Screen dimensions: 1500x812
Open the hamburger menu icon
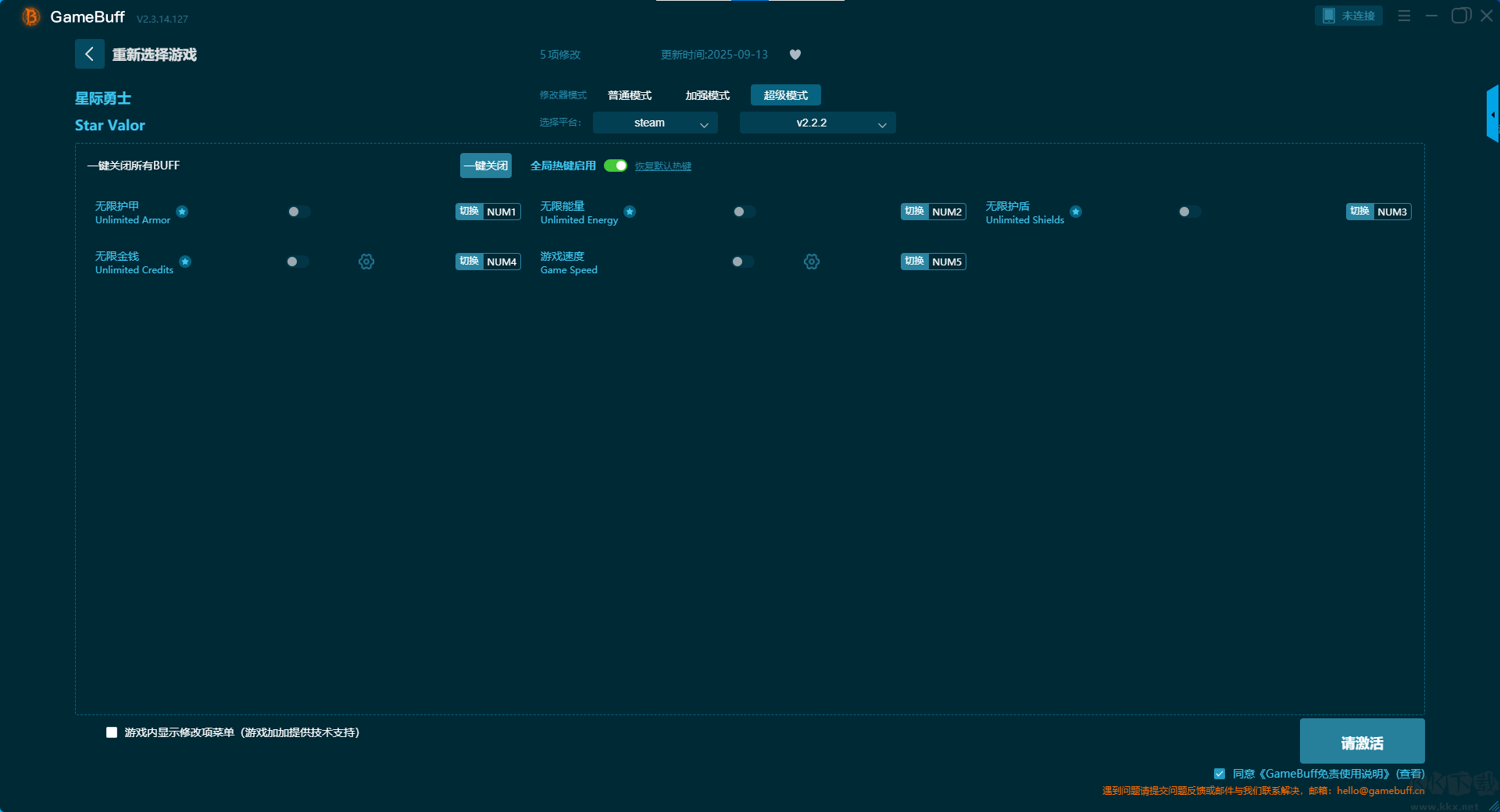point(1404,16)
